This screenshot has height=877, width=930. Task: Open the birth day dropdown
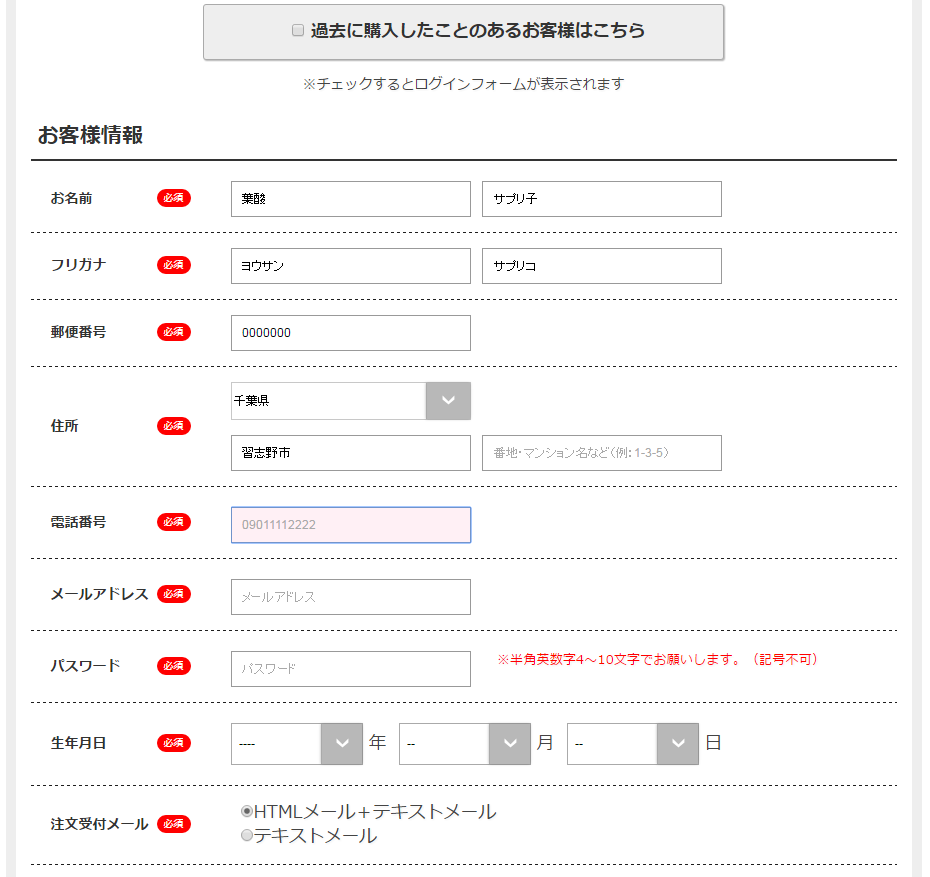pos(632,743)
